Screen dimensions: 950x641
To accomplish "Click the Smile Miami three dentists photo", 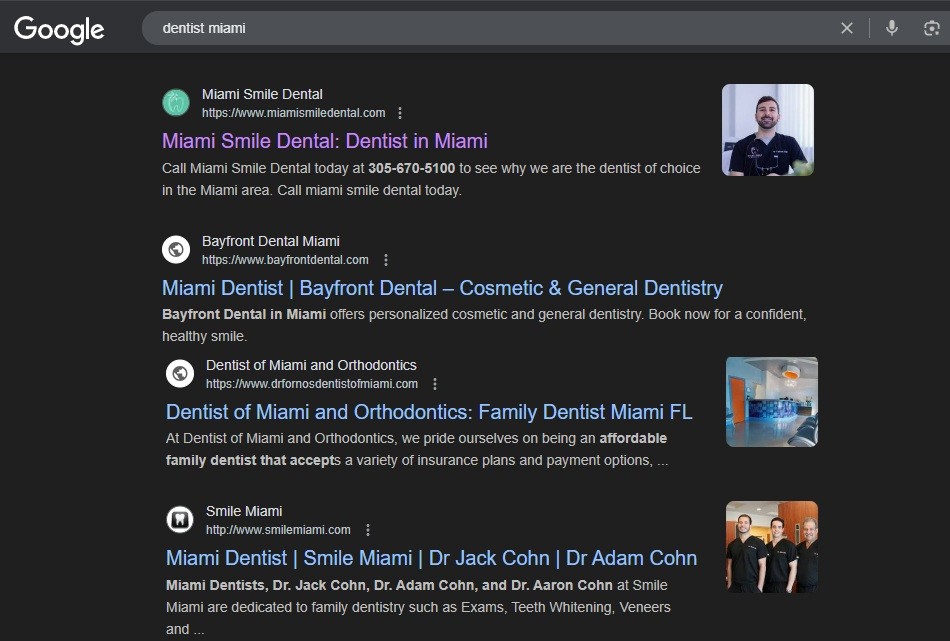I will click(772, 546).
